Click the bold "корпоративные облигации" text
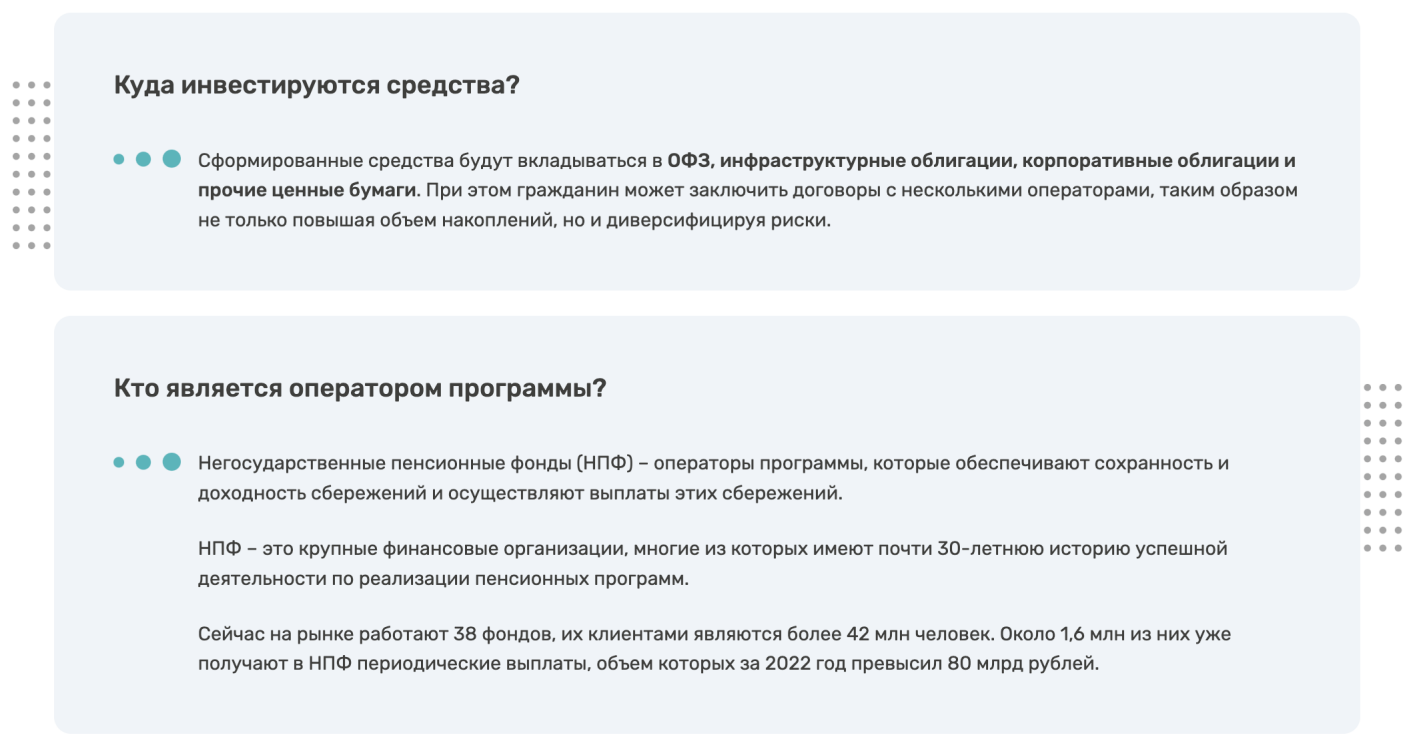Screen dimensions: 1424x746 tap(1150, 161)
